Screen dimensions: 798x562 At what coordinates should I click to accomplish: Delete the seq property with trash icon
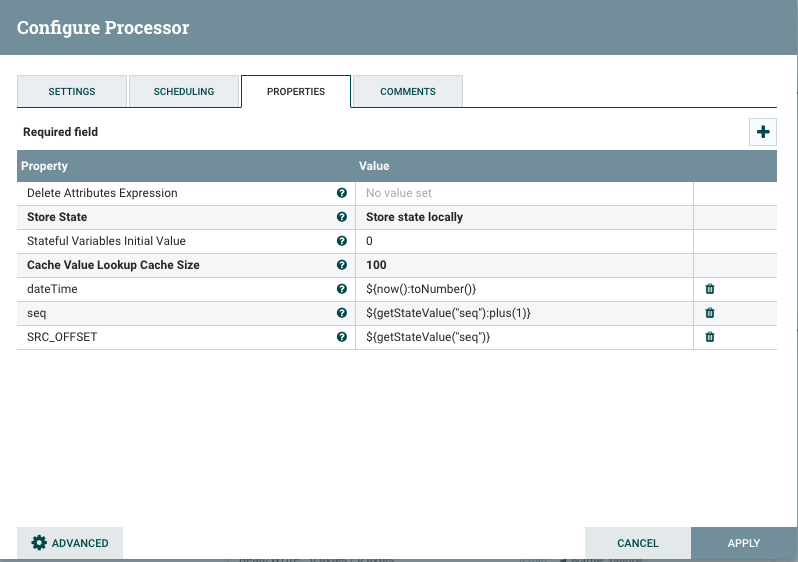click(x=710, y=313)
